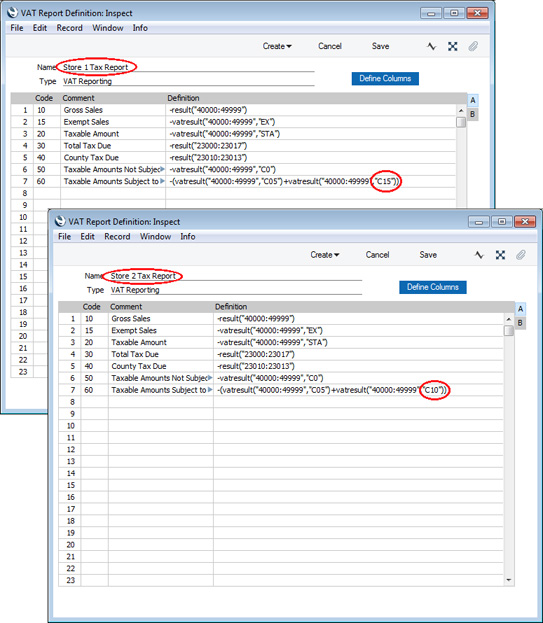This screenshot has height=623, width=543.
Task: Open the Record menu in Store 2 window
Action: (117, 236)
